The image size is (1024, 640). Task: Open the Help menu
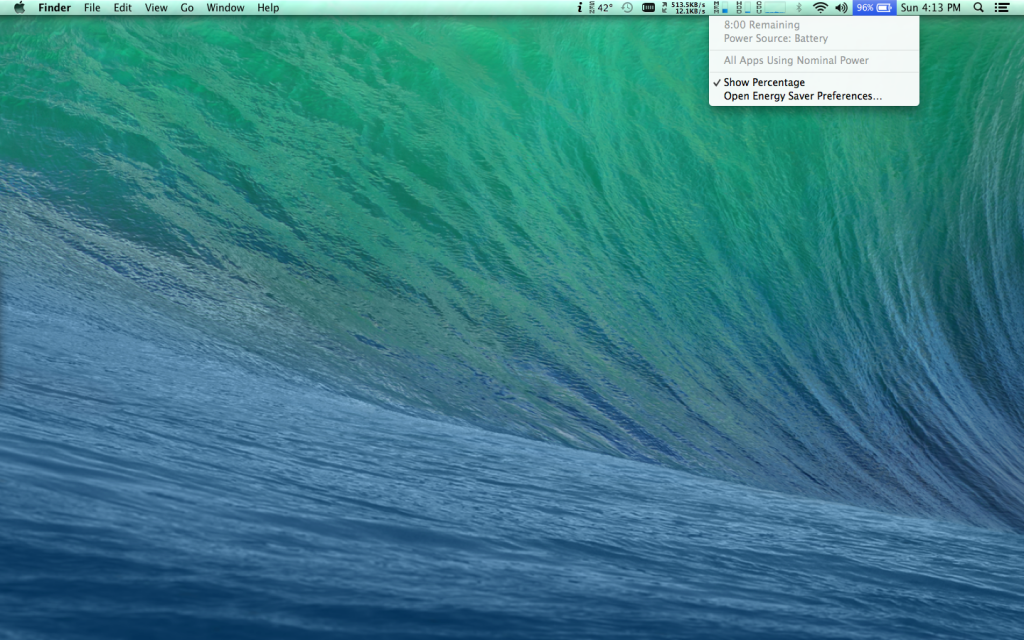click(x=268, y=8)
